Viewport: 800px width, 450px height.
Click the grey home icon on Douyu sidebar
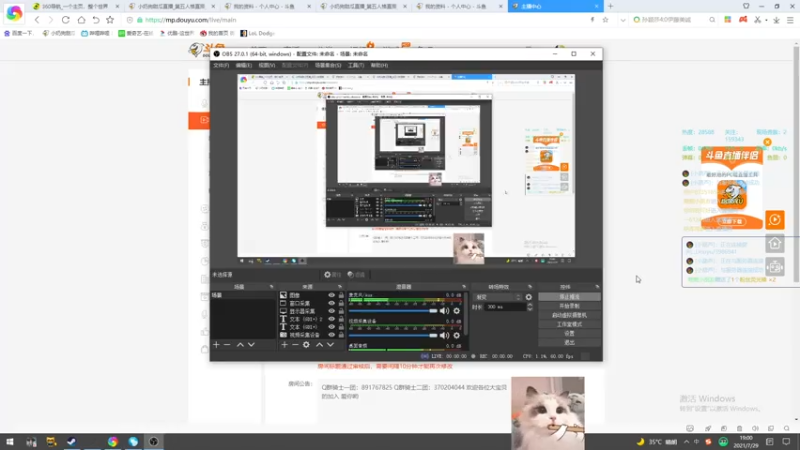(774, 243)
